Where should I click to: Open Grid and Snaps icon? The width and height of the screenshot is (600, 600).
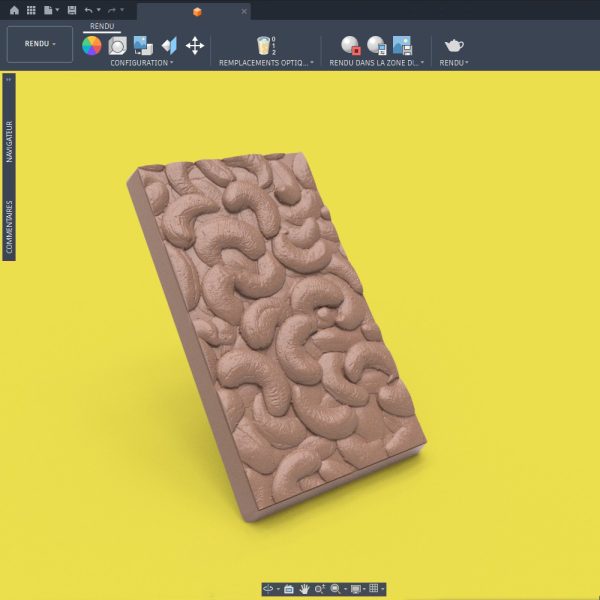[x=374, y=589]
